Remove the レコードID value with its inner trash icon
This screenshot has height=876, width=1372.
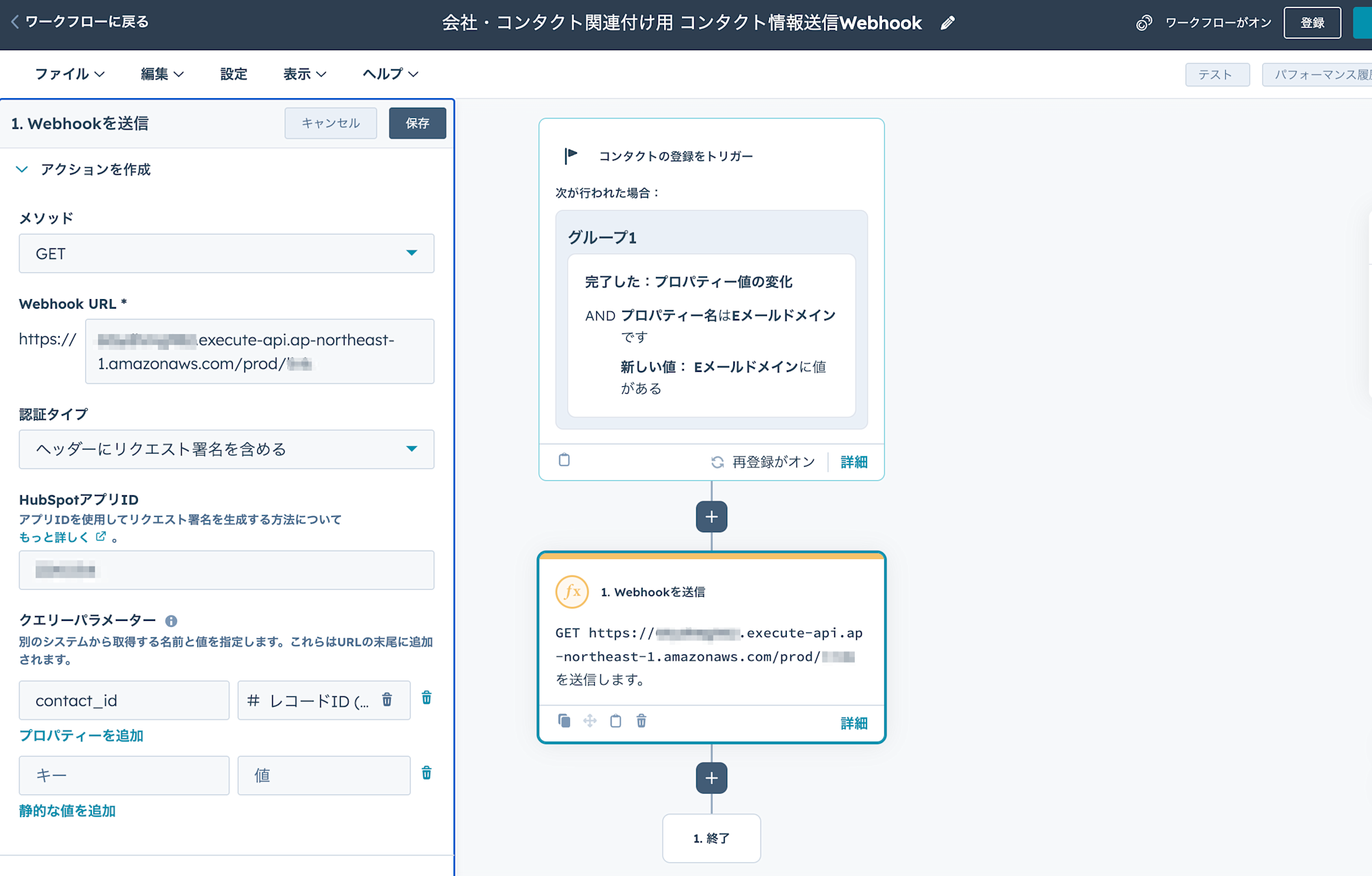[x=387, y=699]
